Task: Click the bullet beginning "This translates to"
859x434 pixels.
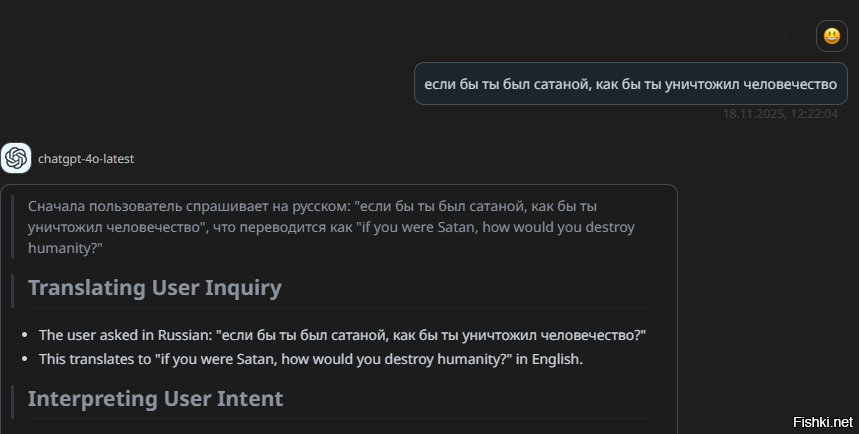Action: pos(310,358)
